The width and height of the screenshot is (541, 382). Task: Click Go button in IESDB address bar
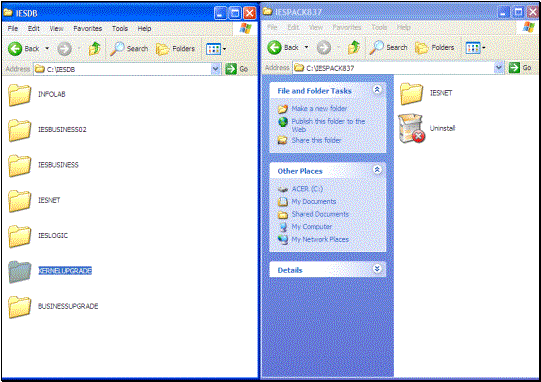pyautogui.click(x=237, y=69)
